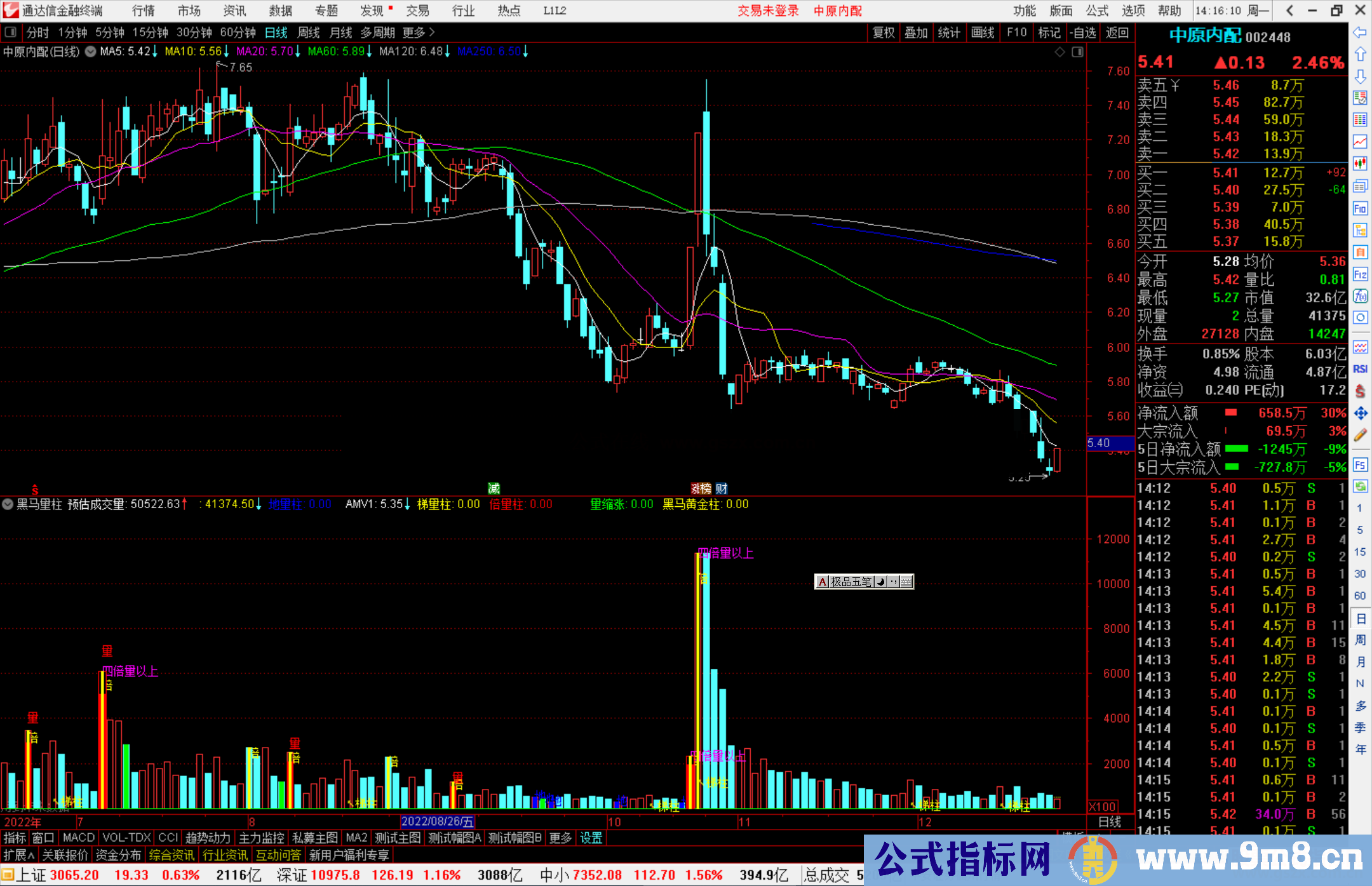
Task: Select the MACD indicator button
Action: pos(79,838)
